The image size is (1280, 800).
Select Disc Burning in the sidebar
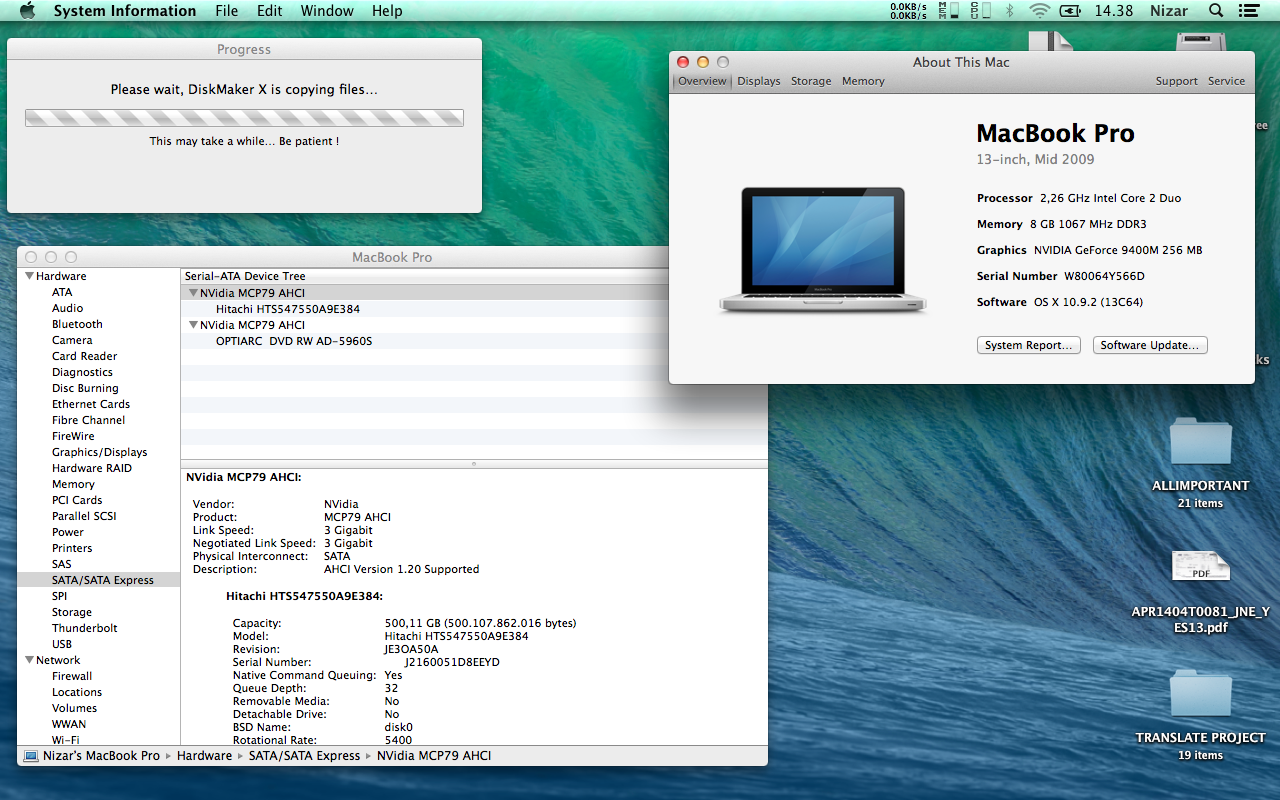pos(85,388)
